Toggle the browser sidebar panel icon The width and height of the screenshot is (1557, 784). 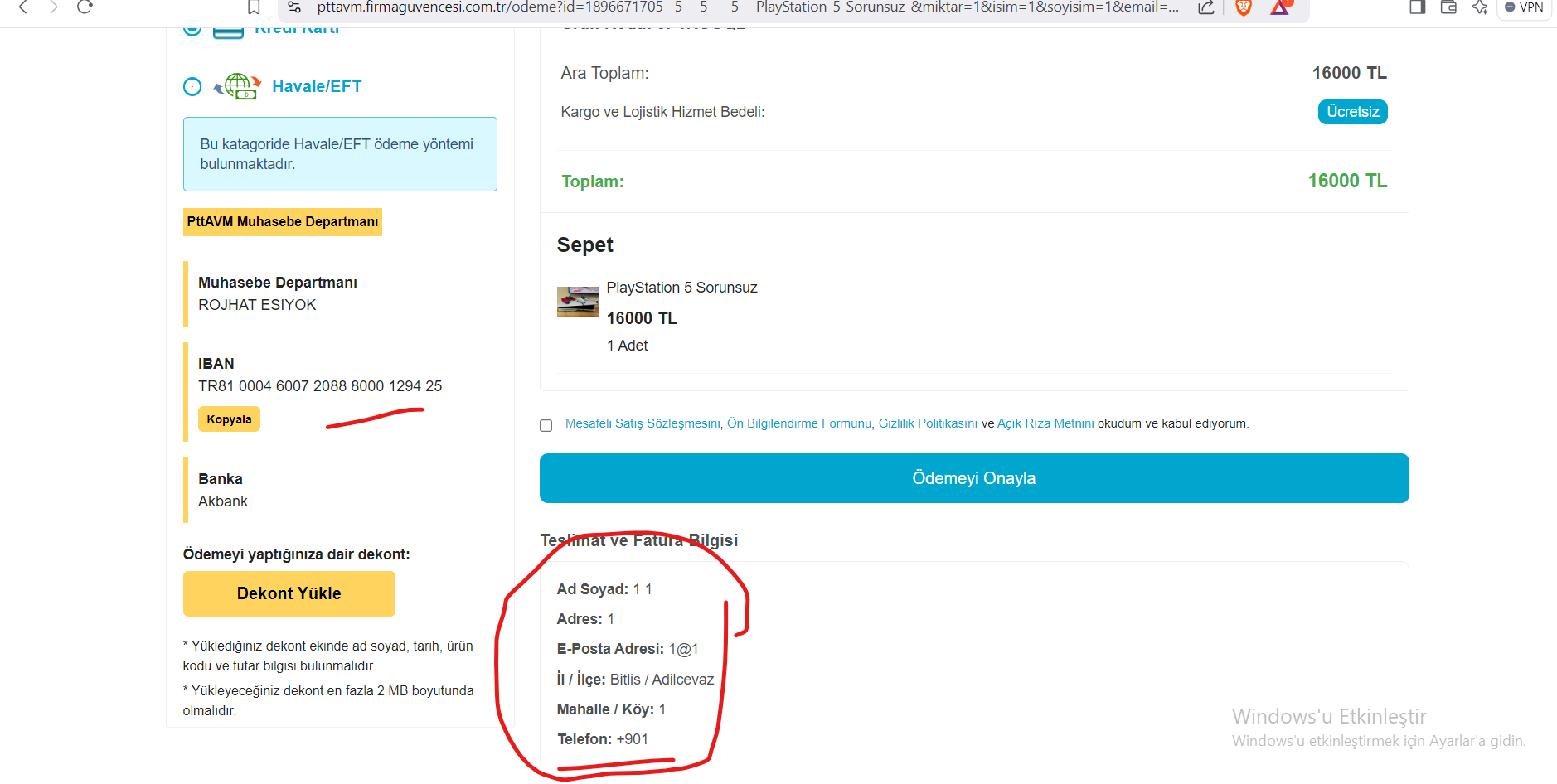click(1418, 7)
